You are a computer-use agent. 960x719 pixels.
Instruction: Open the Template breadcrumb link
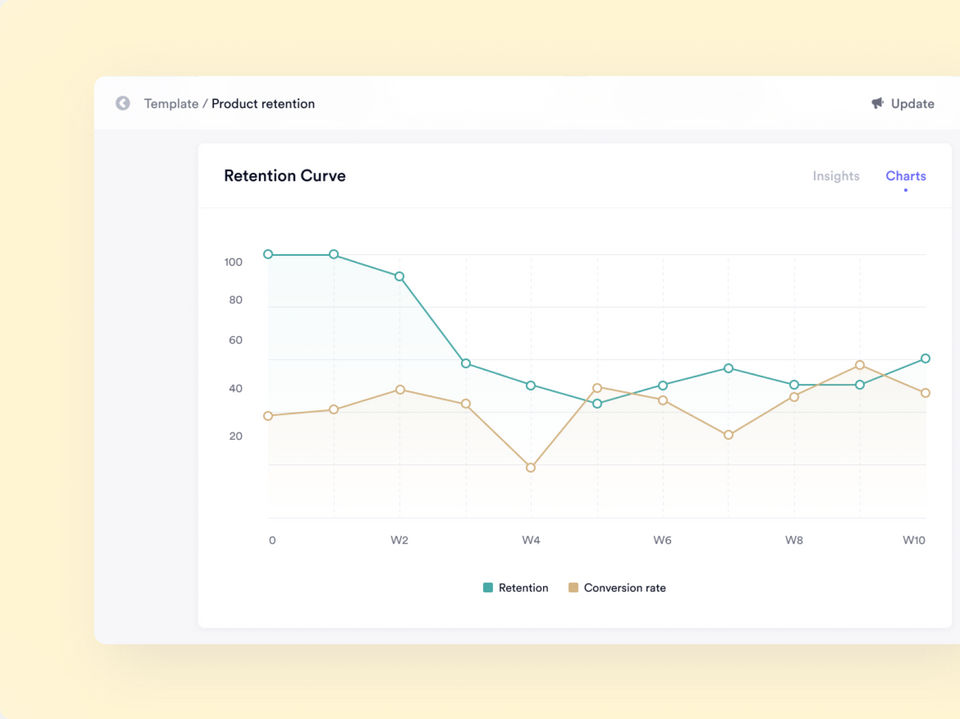tap(171, 104)
